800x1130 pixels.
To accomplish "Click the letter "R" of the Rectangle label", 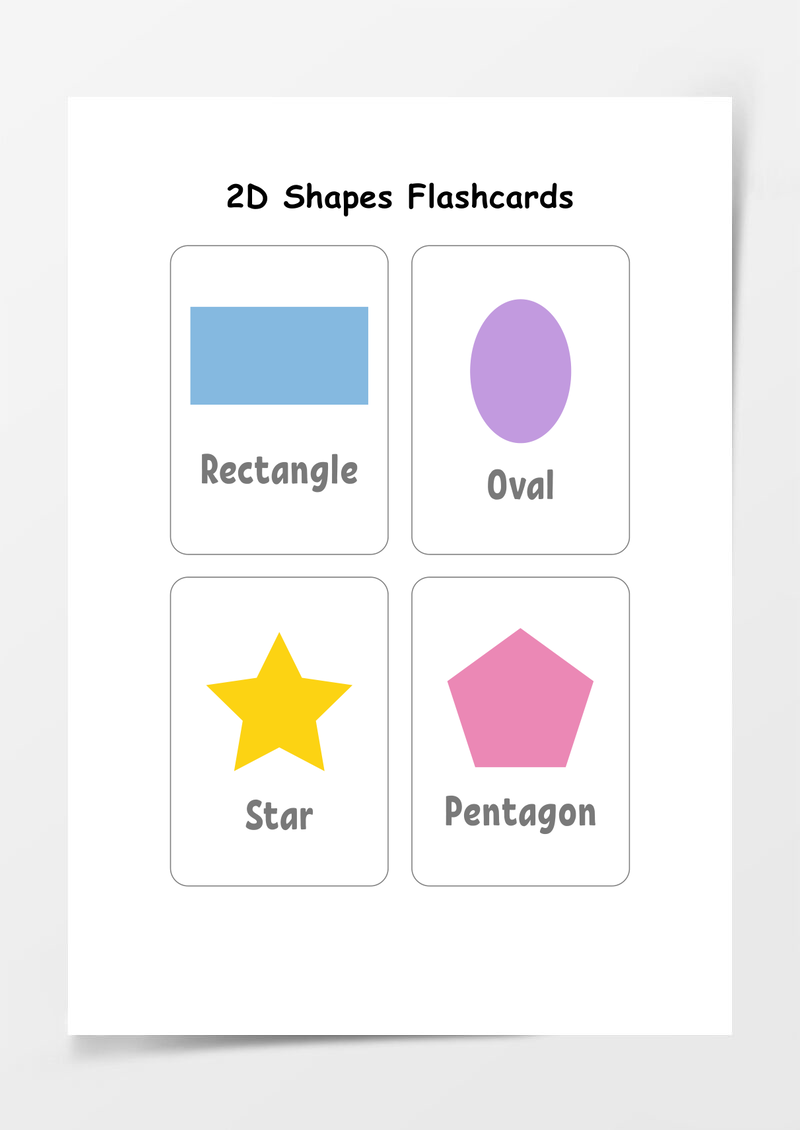I will (x=210, y=468).
